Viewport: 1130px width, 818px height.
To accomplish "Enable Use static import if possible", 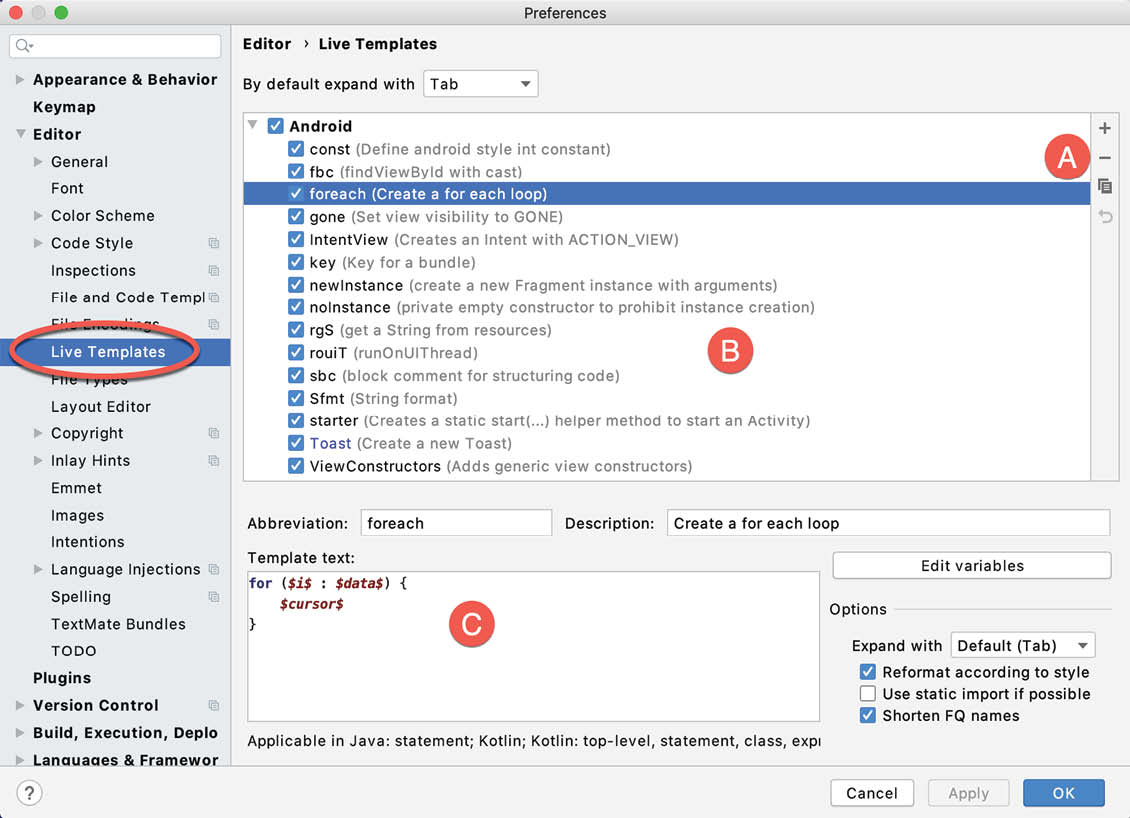I will [867, 694].
